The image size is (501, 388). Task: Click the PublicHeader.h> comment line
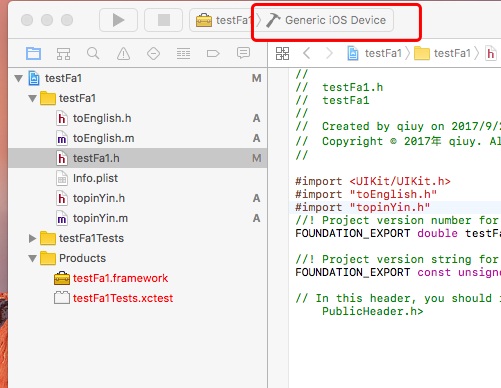coord(372,311)
